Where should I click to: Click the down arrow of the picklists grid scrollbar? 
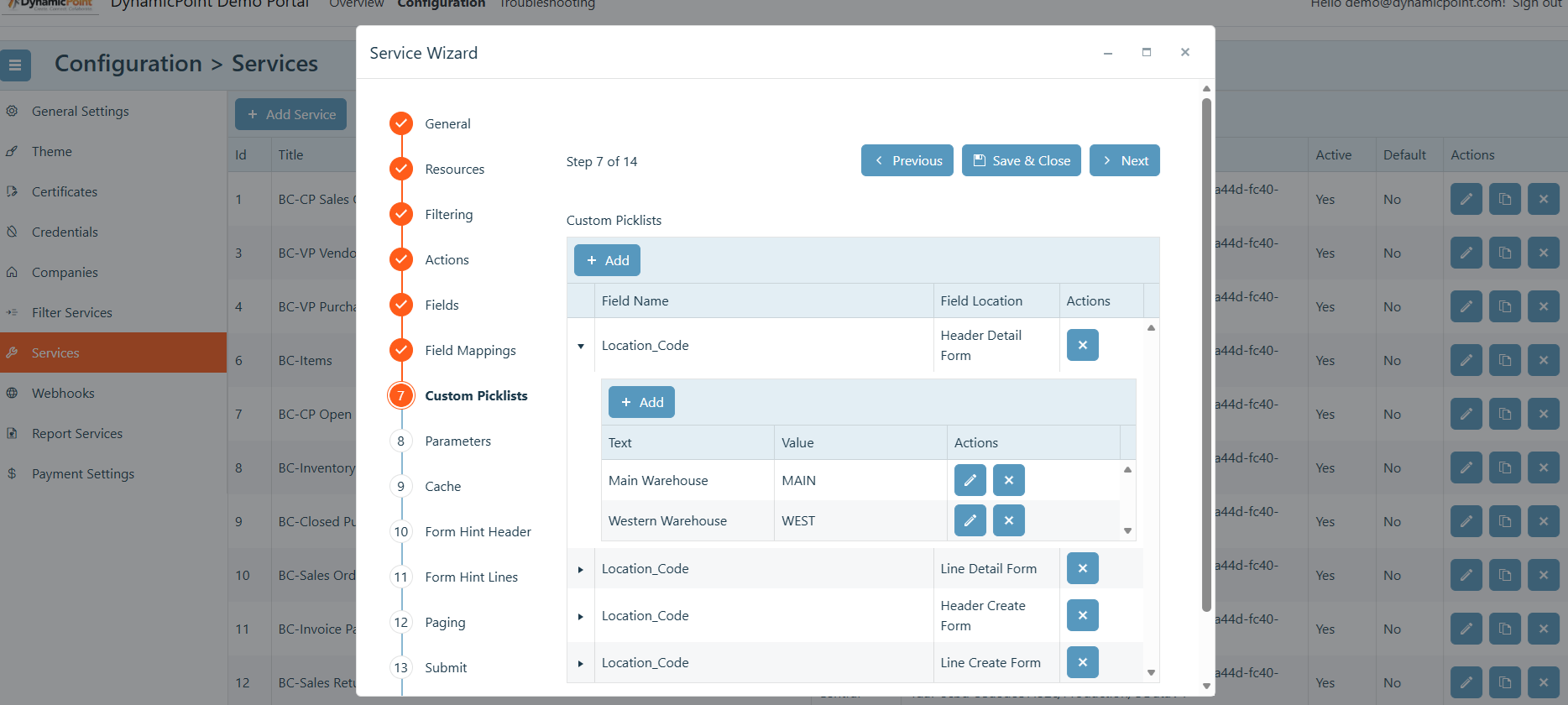coord(1151,672)
